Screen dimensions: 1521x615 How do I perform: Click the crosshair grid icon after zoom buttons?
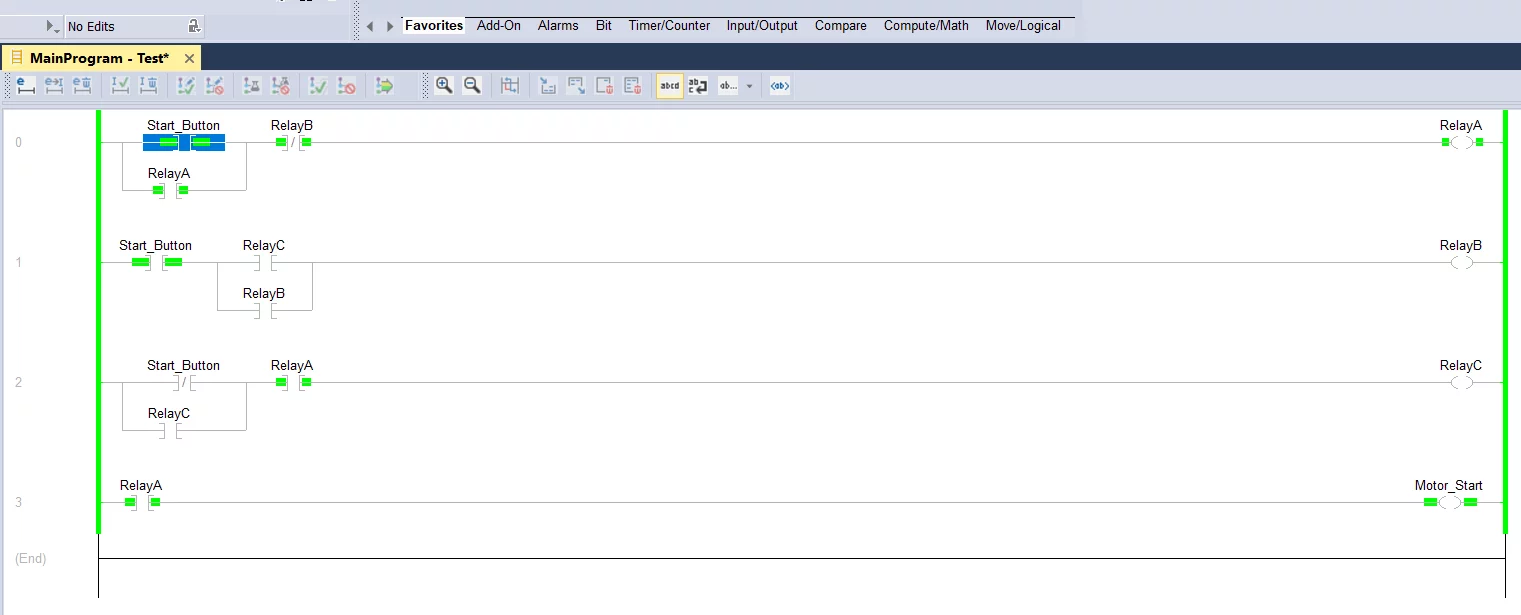[510, 86]
